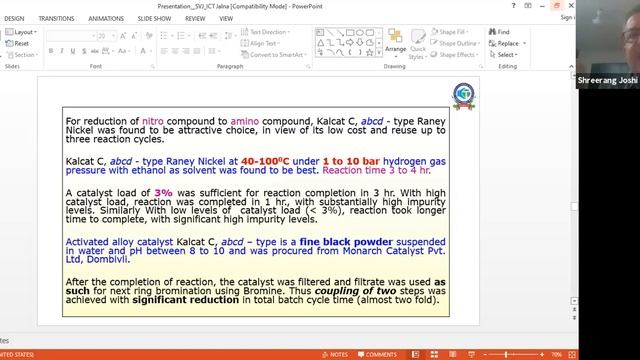The width and height of the screenshot is (640, 360).
Task: Click Increase Font Size icon
Action: (123, 36)
